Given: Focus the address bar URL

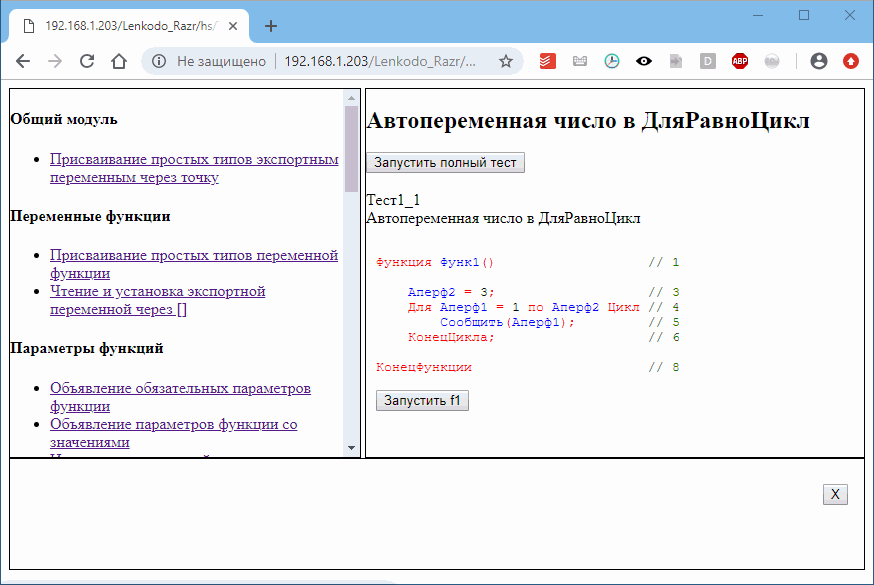Looking at the screenshot, I should click(380, 61).
